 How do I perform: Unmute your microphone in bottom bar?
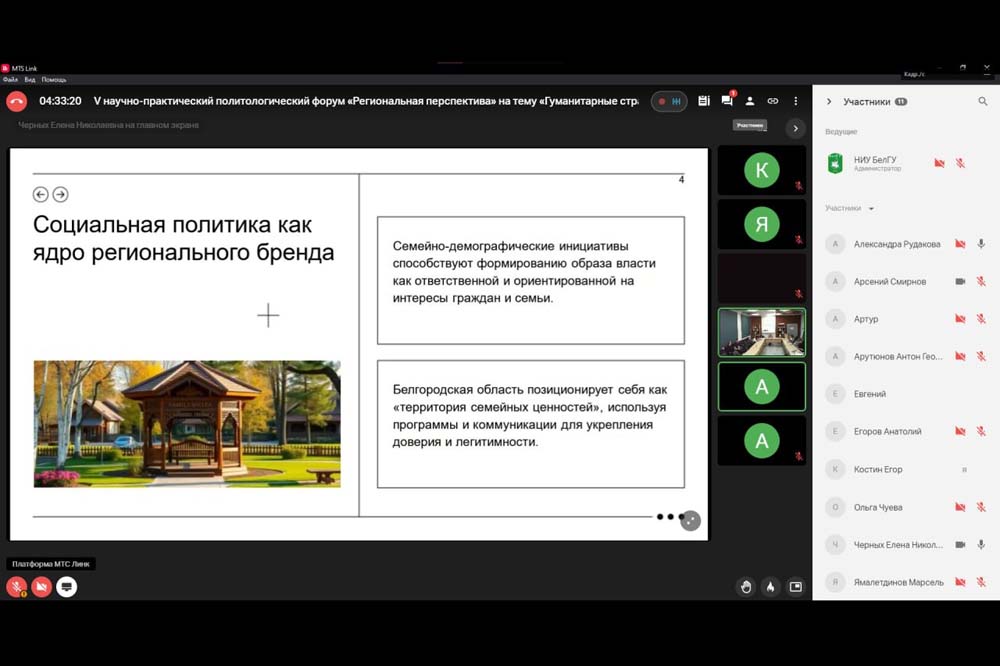[17, 587]
